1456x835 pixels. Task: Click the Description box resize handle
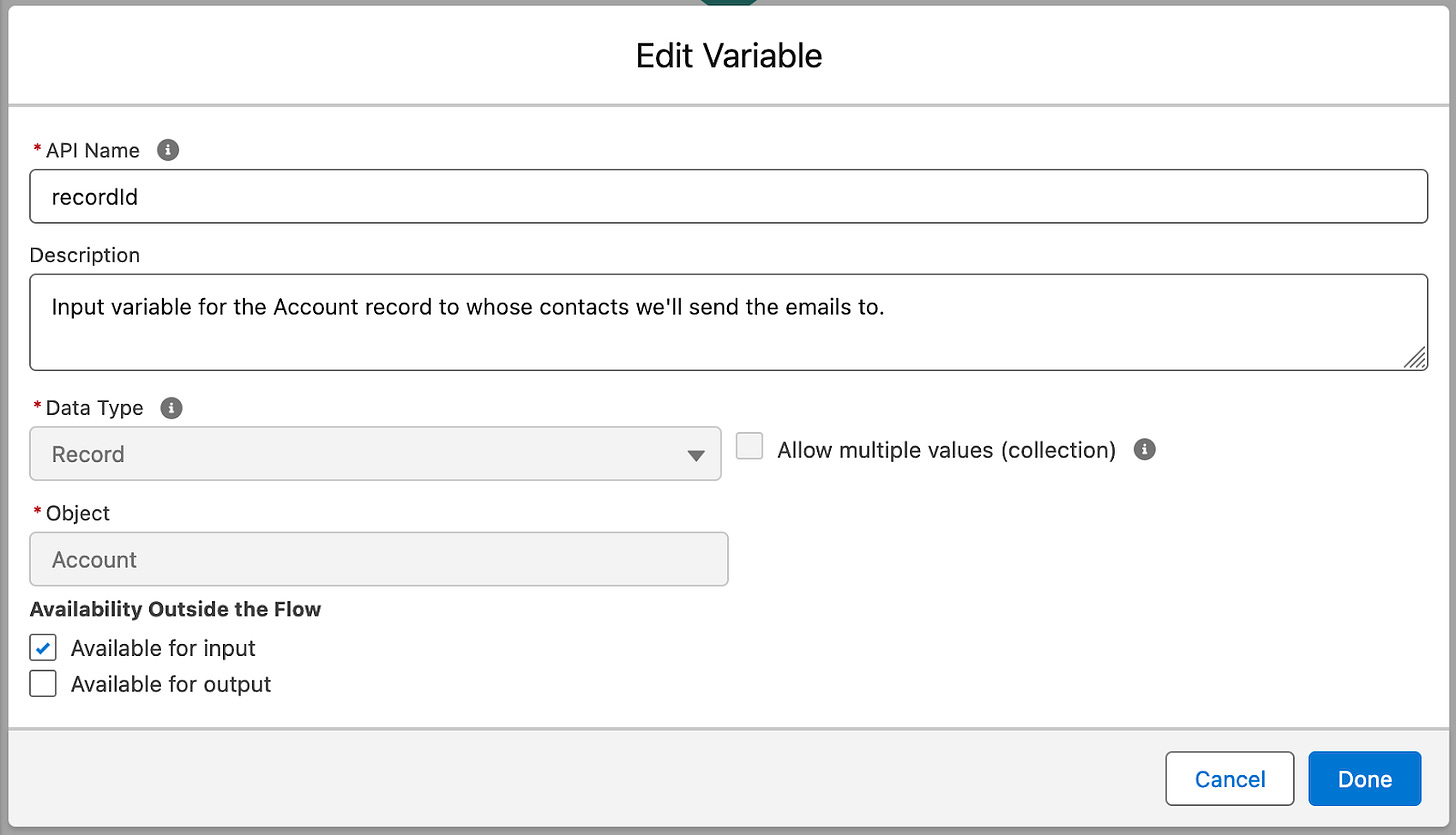pos(1415,358)
